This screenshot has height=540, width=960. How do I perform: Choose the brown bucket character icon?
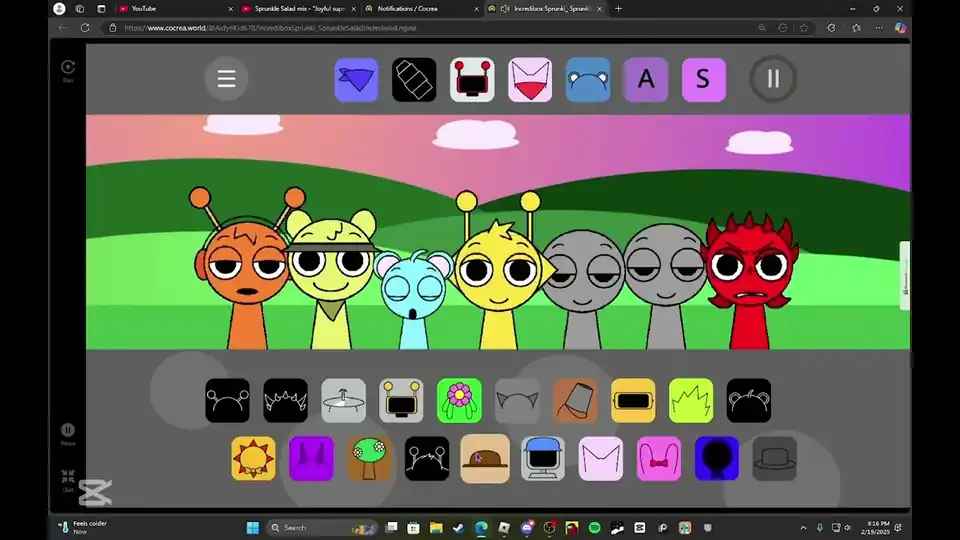(x=575, y=400)
